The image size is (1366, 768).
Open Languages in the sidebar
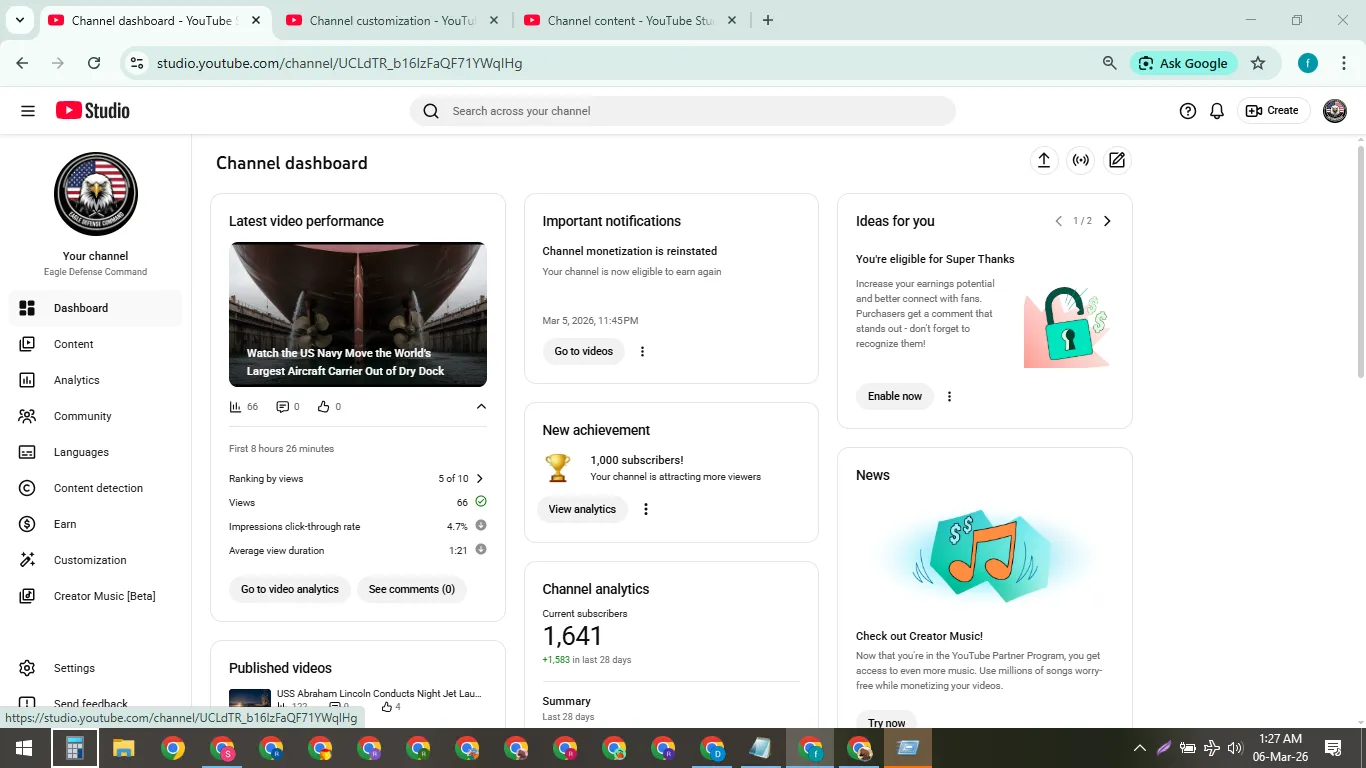click(96, 452)
